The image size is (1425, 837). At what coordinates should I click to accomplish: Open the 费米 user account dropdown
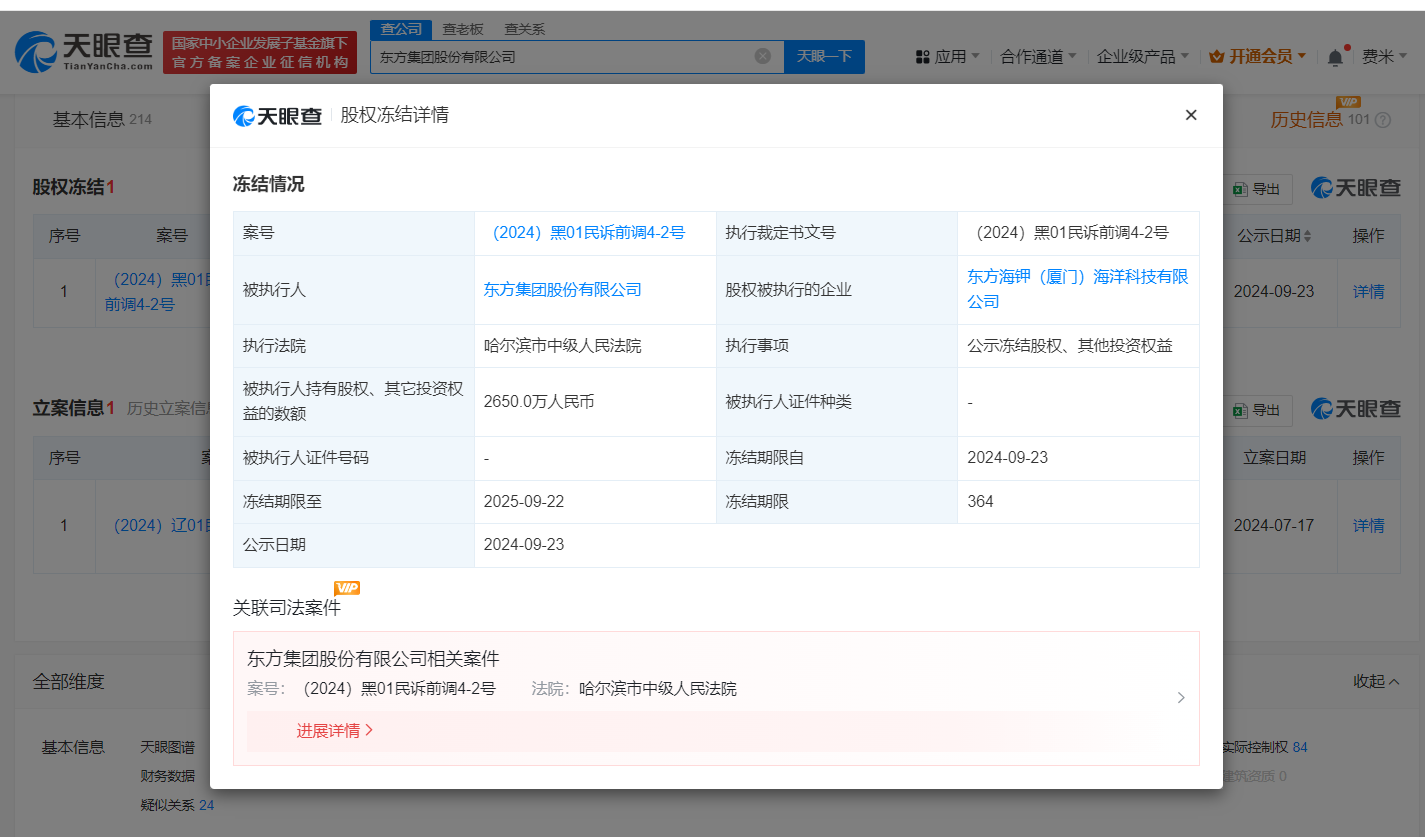pyautogui.click(x=1386, y=57)
